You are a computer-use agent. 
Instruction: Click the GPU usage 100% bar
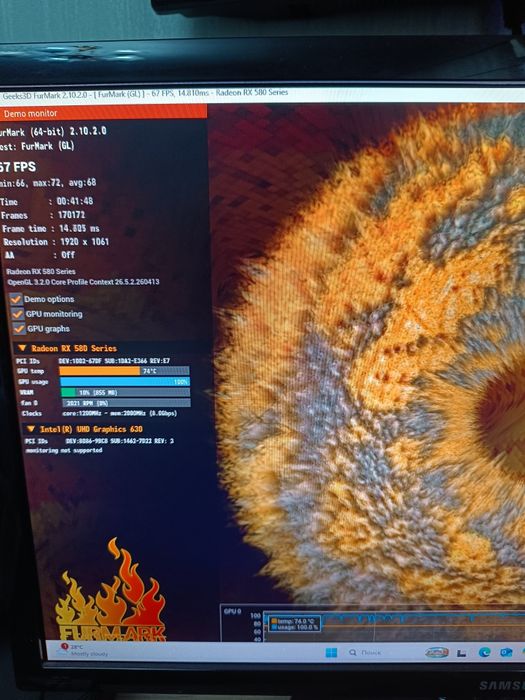[125, 382]
